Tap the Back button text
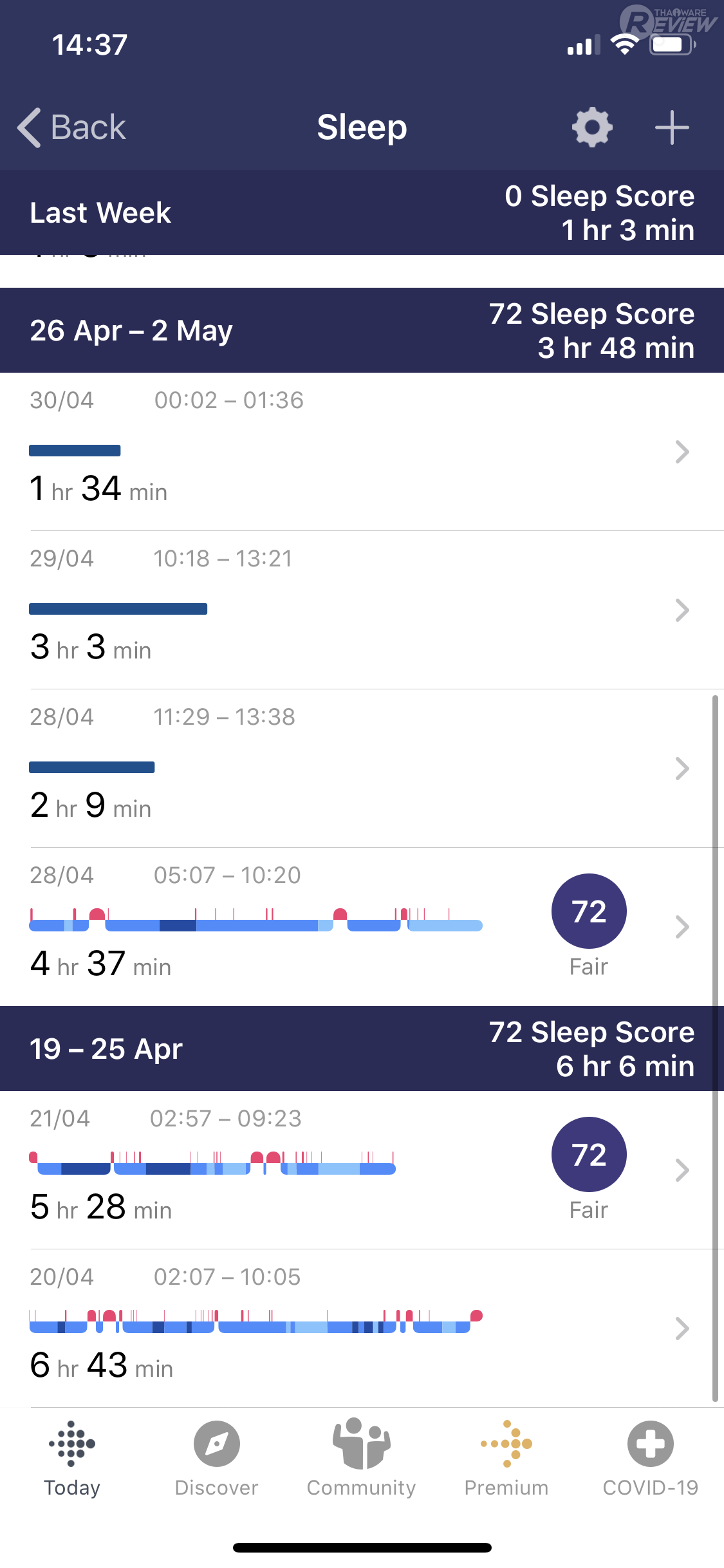Screen dimensions: 724x1568 (x=88, y=127)
